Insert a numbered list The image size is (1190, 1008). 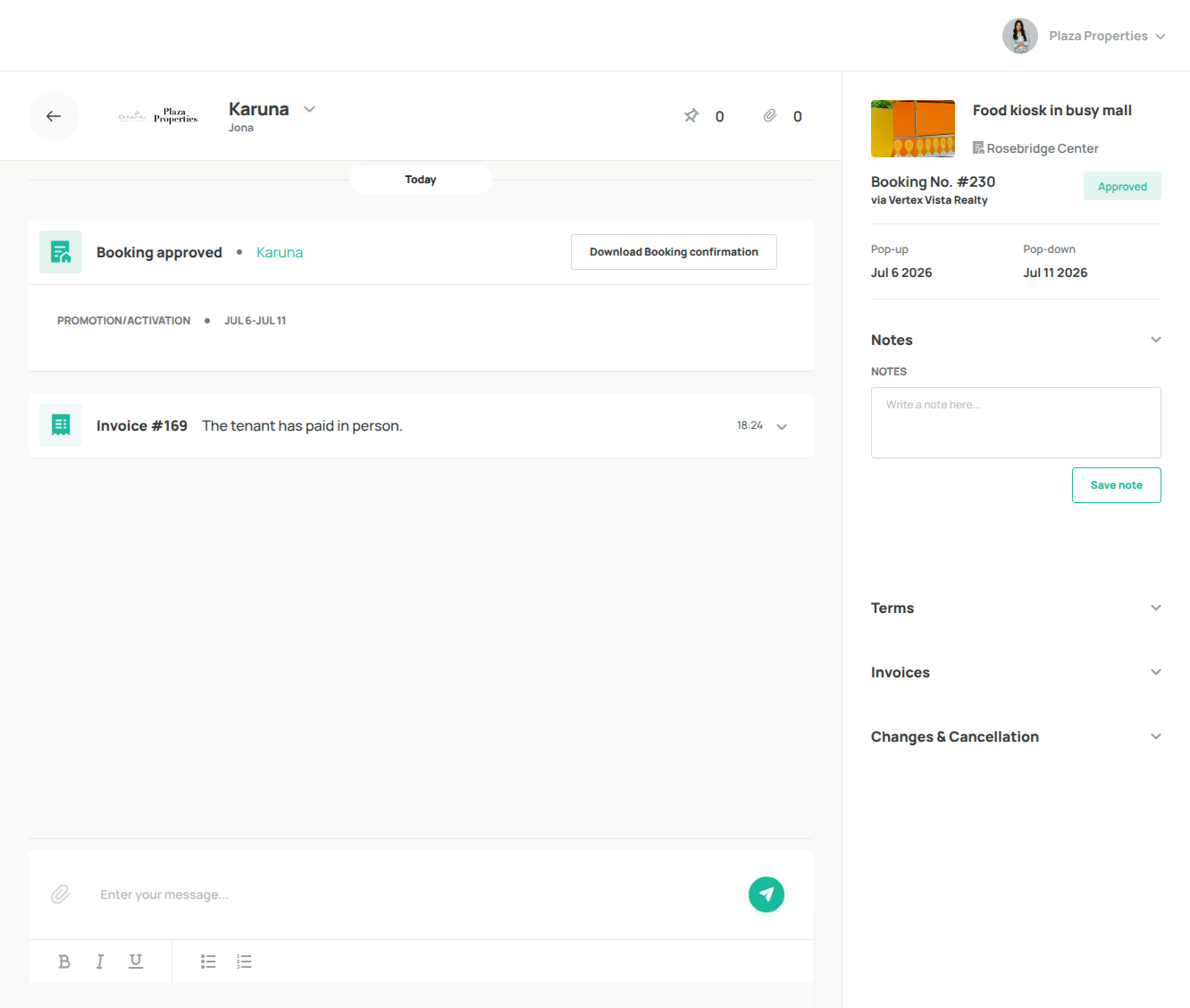pyautogui.click(x=244, y=962)
